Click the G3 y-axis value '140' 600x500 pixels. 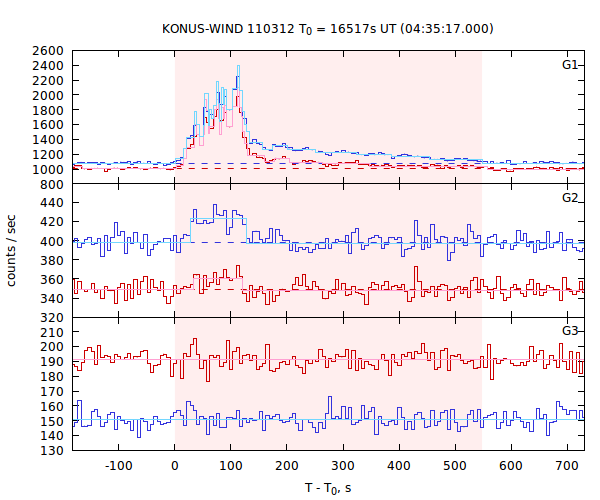point(52,435)
